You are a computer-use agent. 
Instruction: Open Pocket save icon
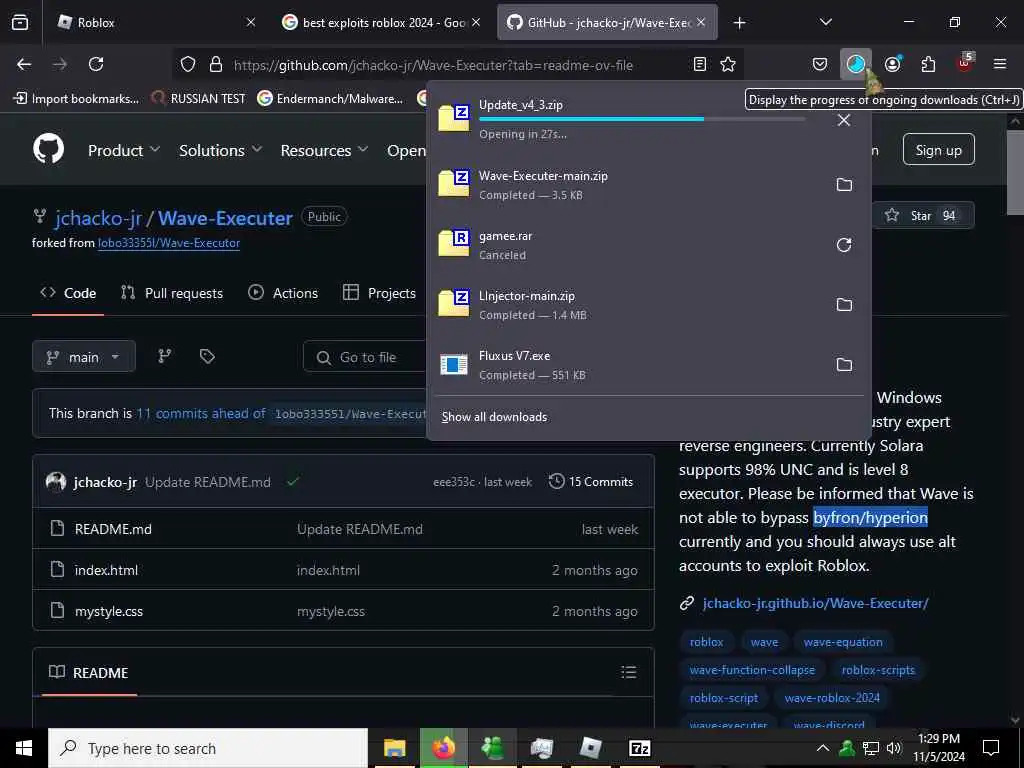820,64
